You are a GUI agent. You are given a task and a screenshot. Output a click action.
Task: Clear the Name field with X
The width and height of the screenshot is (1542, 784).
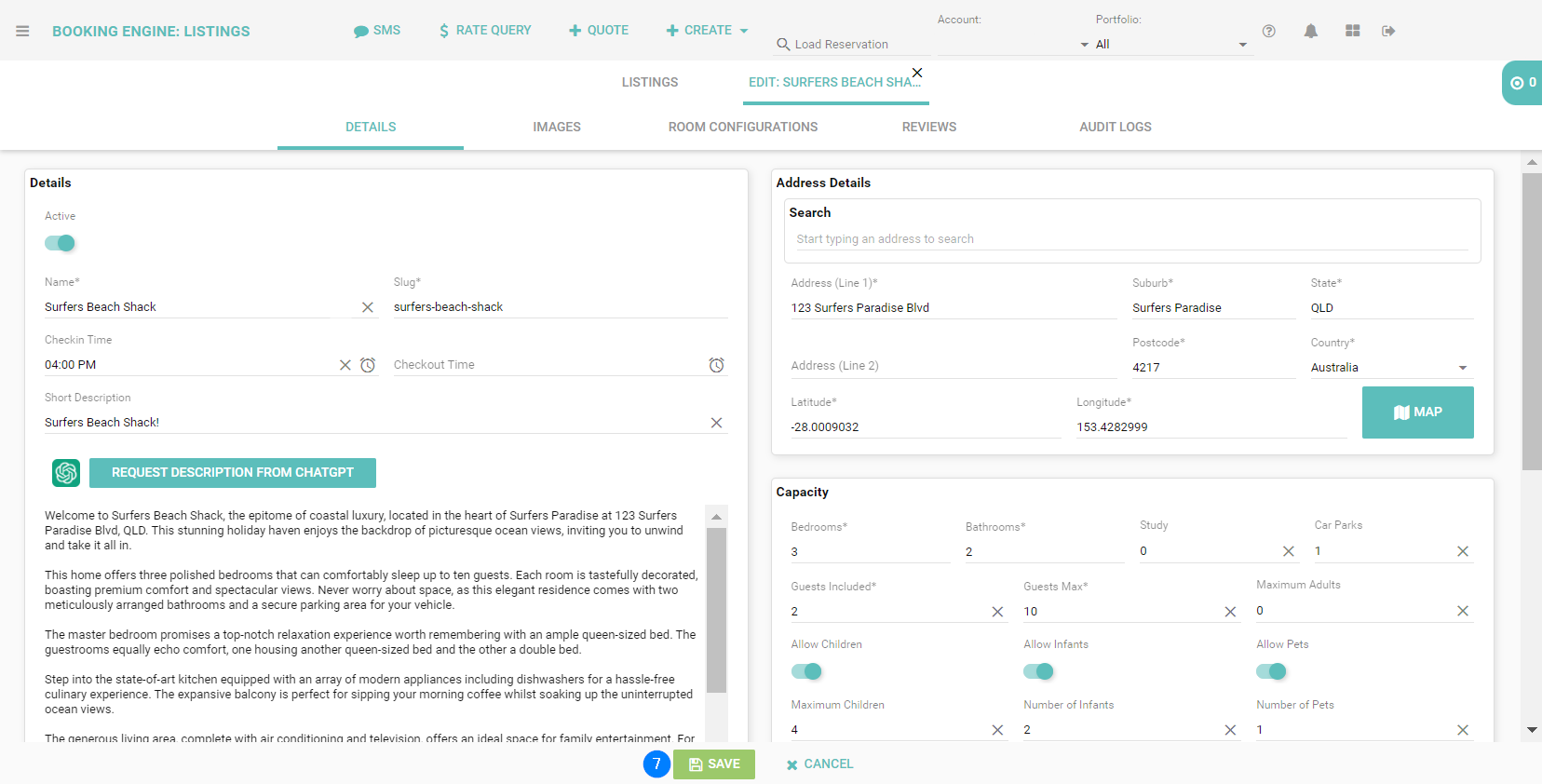[x=368, y=307]
